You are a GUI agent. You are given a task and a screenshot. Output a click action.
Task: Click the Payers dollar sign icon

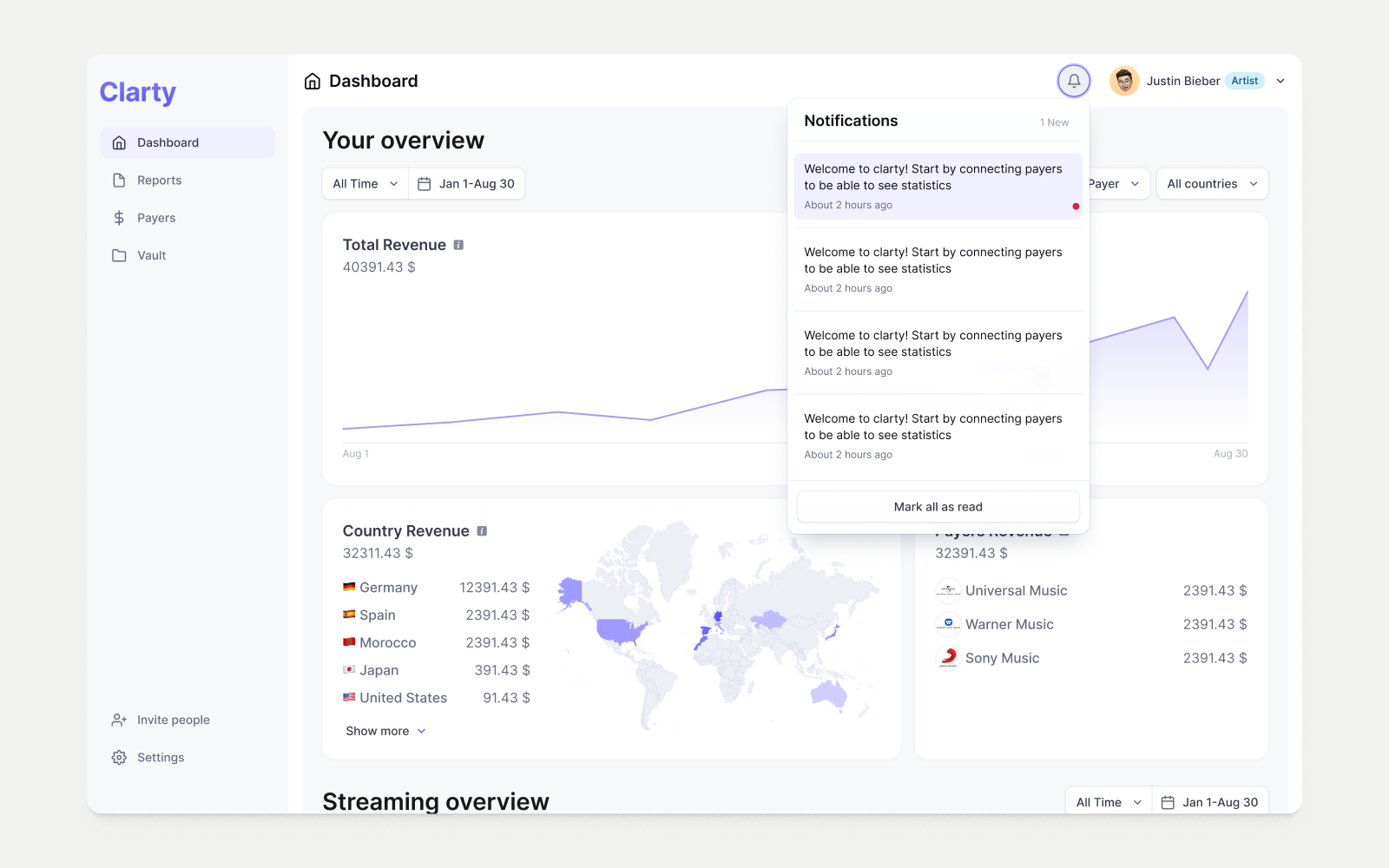(x=120, y=218)
